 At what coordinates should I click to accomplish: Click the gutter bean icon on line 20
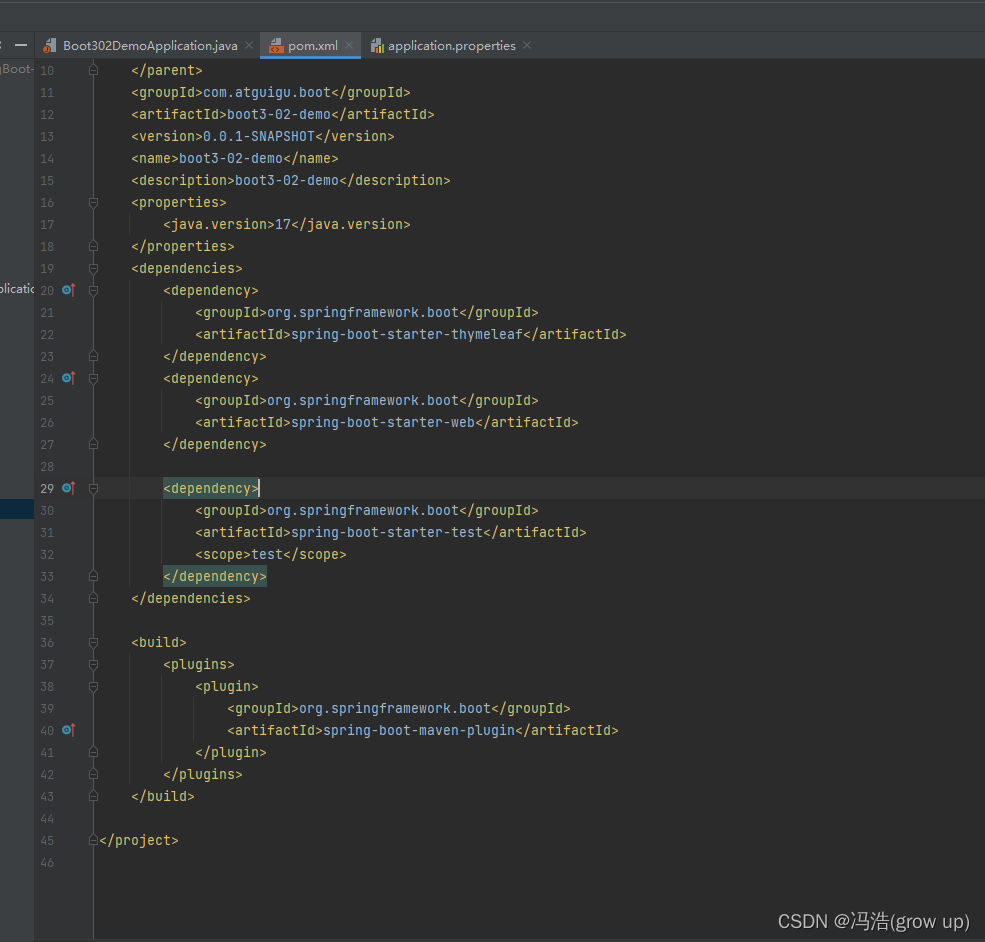[68, 290]
